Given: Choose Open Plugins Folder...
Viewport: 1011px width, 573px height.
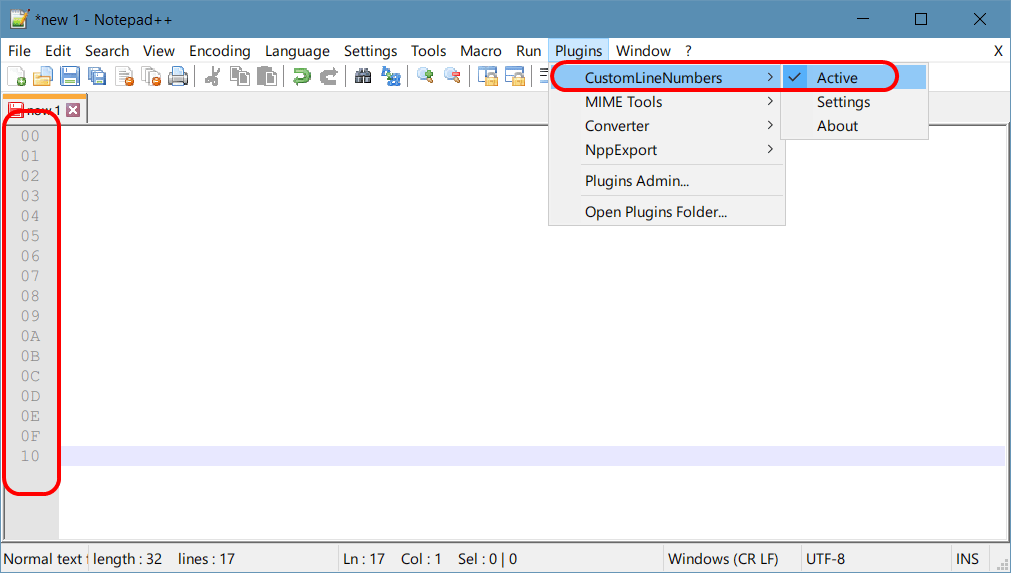Looking at the screenshot, I should click(667, 212).
